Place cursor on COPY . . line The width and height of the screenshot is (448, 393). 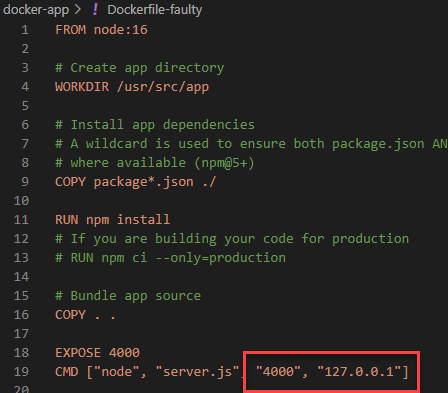(85, 315)
